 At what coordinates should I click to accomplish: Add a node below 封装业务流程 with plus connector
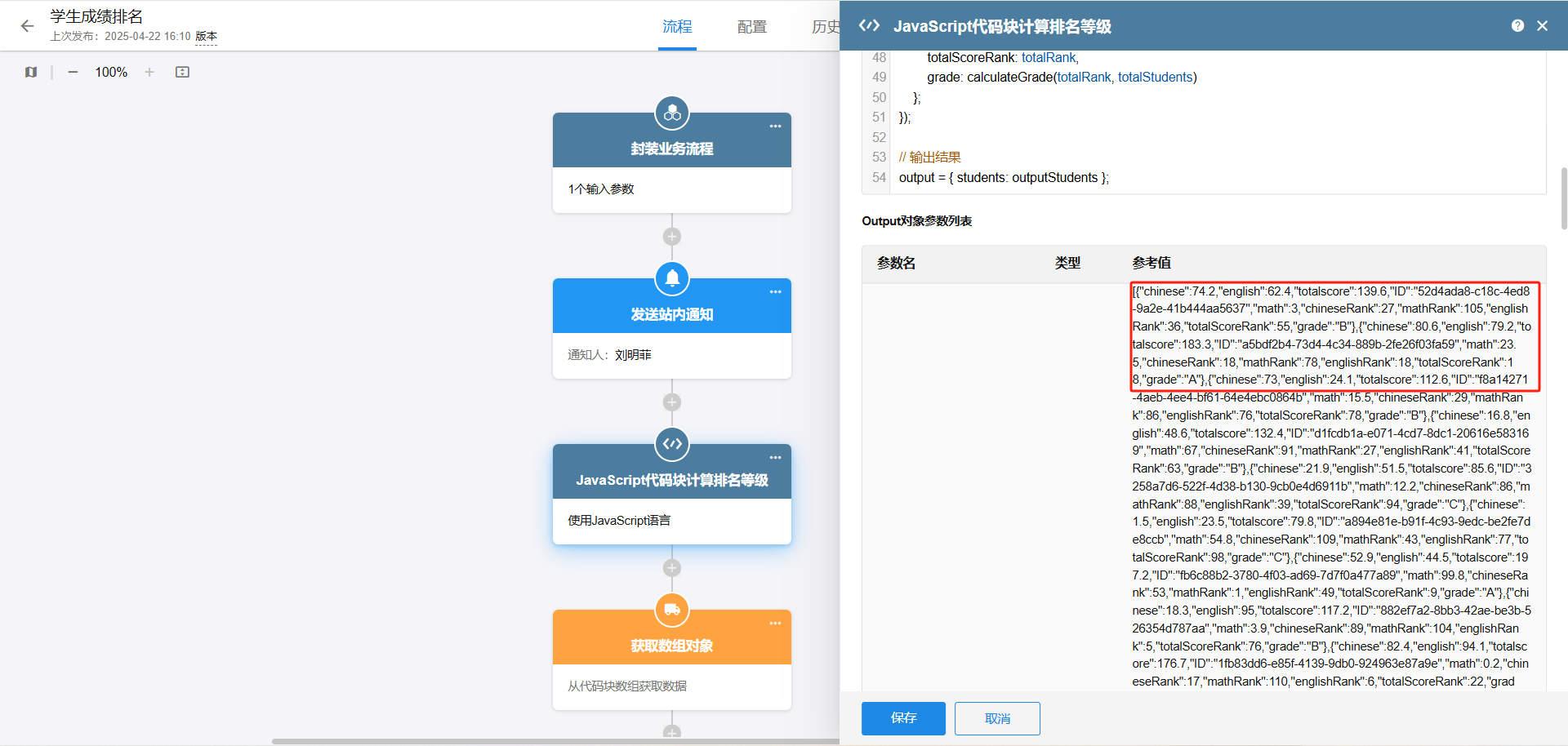pos(672,237)
